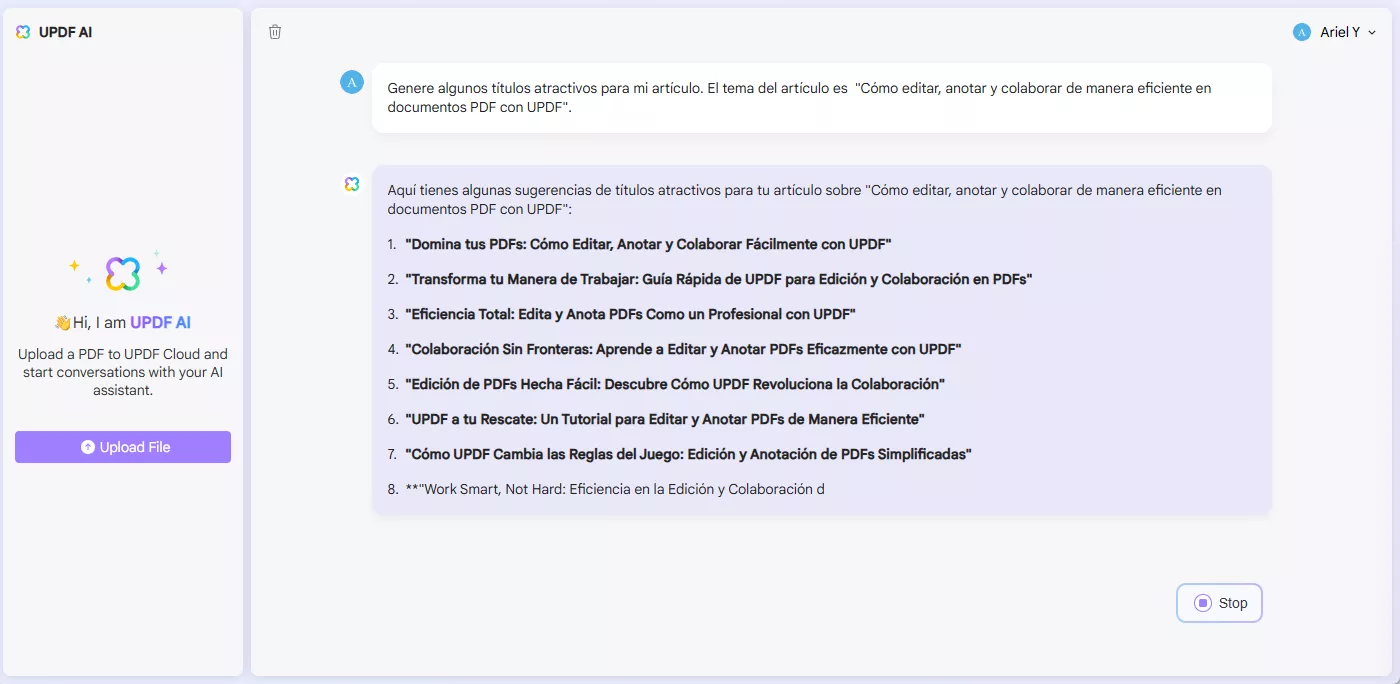The image size is (1400, 684).
Task: Click the Ariel Y username label
Action: [1340, 32]
